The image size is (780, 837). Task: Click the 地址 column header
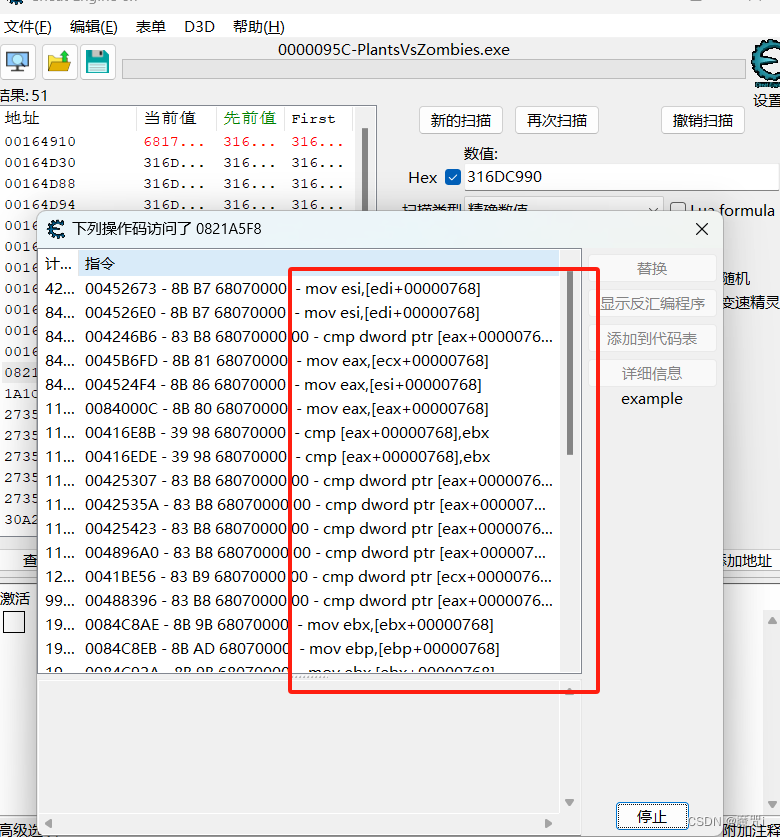[68, 118]
